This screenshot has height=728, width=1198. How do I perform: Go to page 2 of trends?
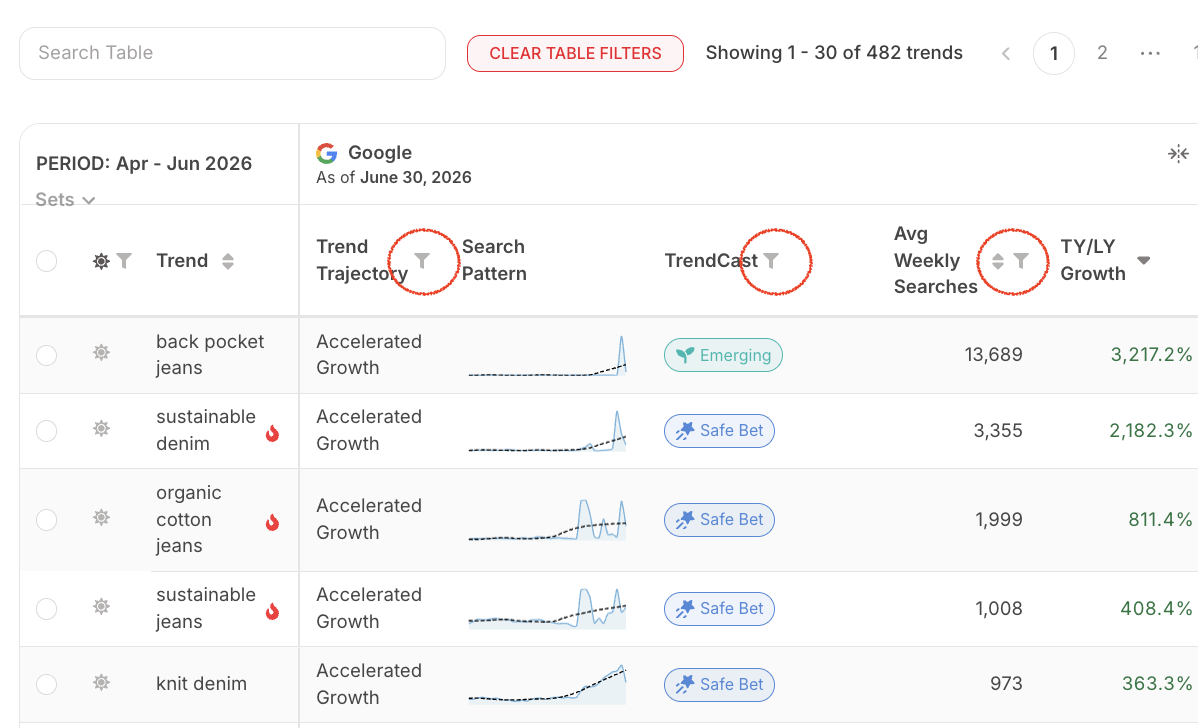tap(1102, 53)
